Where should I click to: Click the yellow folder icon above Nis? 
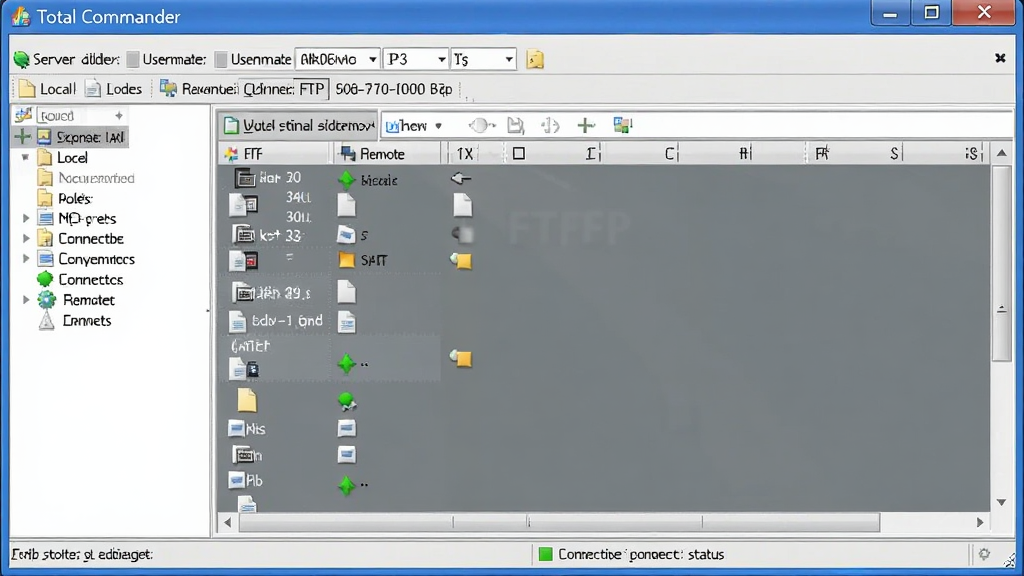(247, 400)
